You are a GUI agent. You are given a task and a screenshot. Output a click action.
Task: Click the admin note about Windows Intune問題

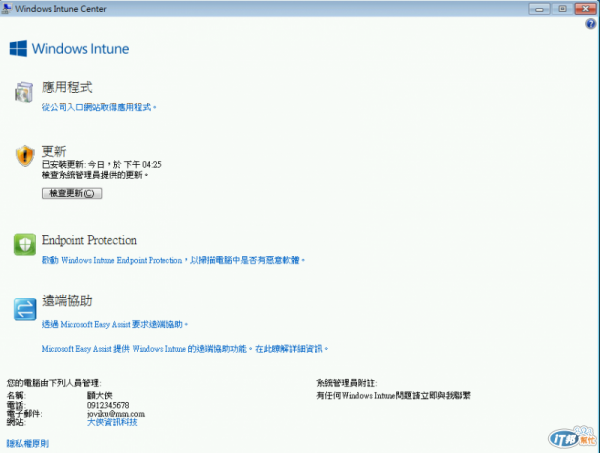pyautogui.click(x=393, y=396)
